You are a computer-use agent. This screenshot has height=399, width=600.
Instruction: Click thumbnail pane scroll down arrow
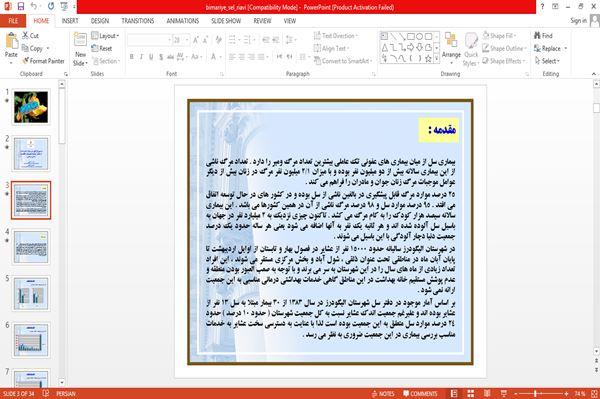[62, 383]
